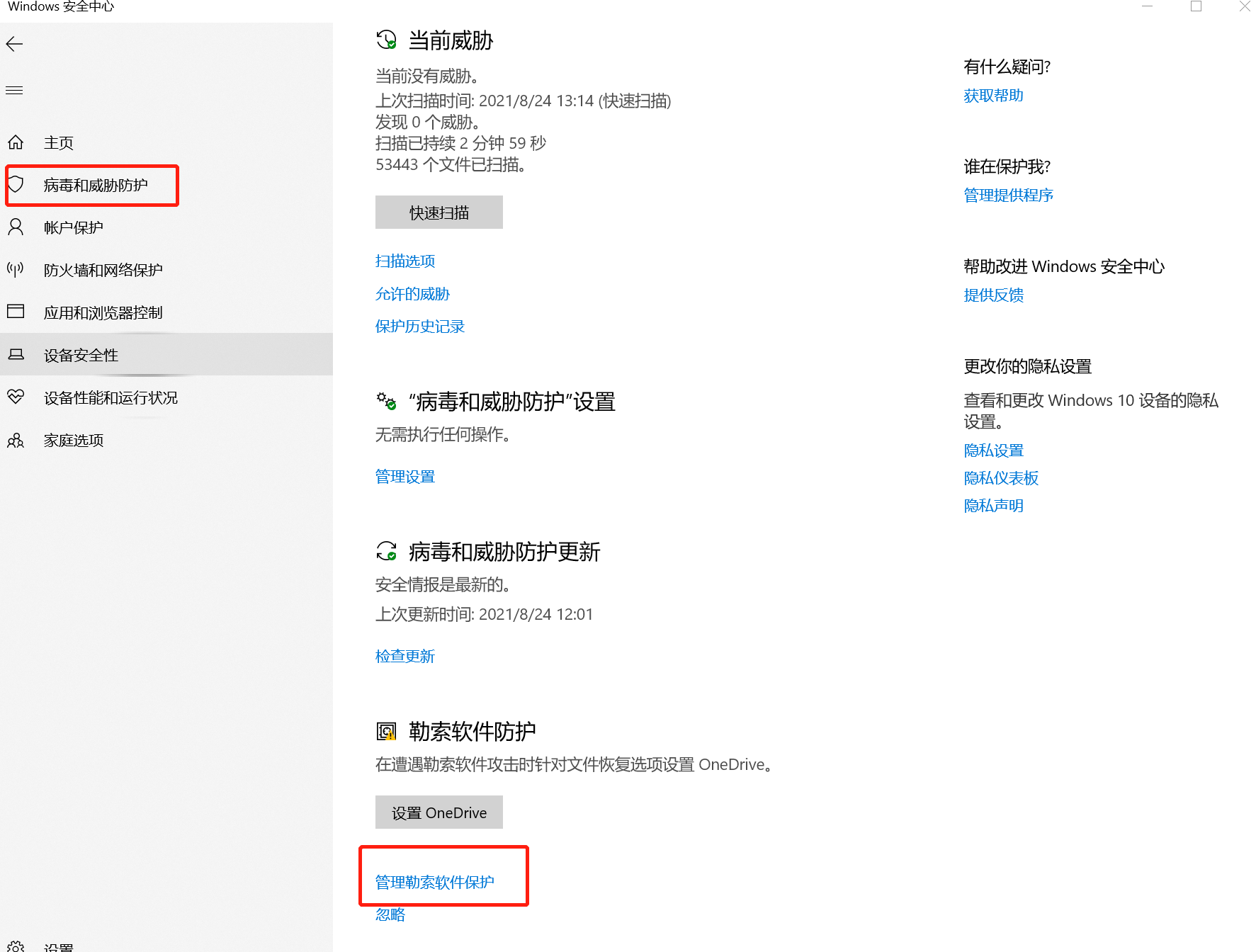Click the current threats clock icon
1256x952 pixels.
click(386, 40)
